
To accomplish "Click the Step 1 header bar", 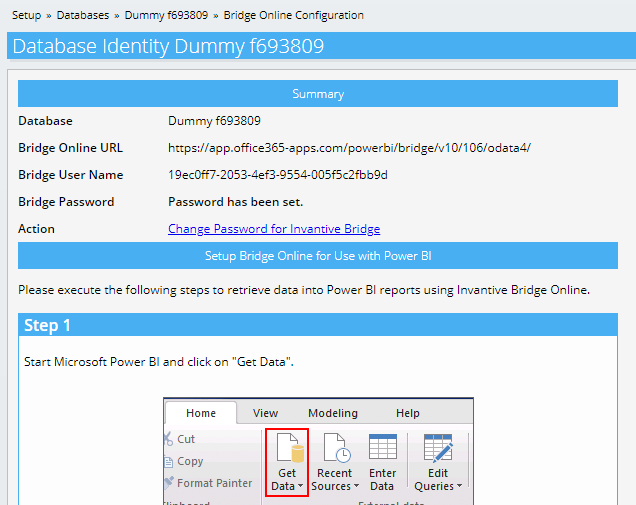I will [x=318, y=325].
